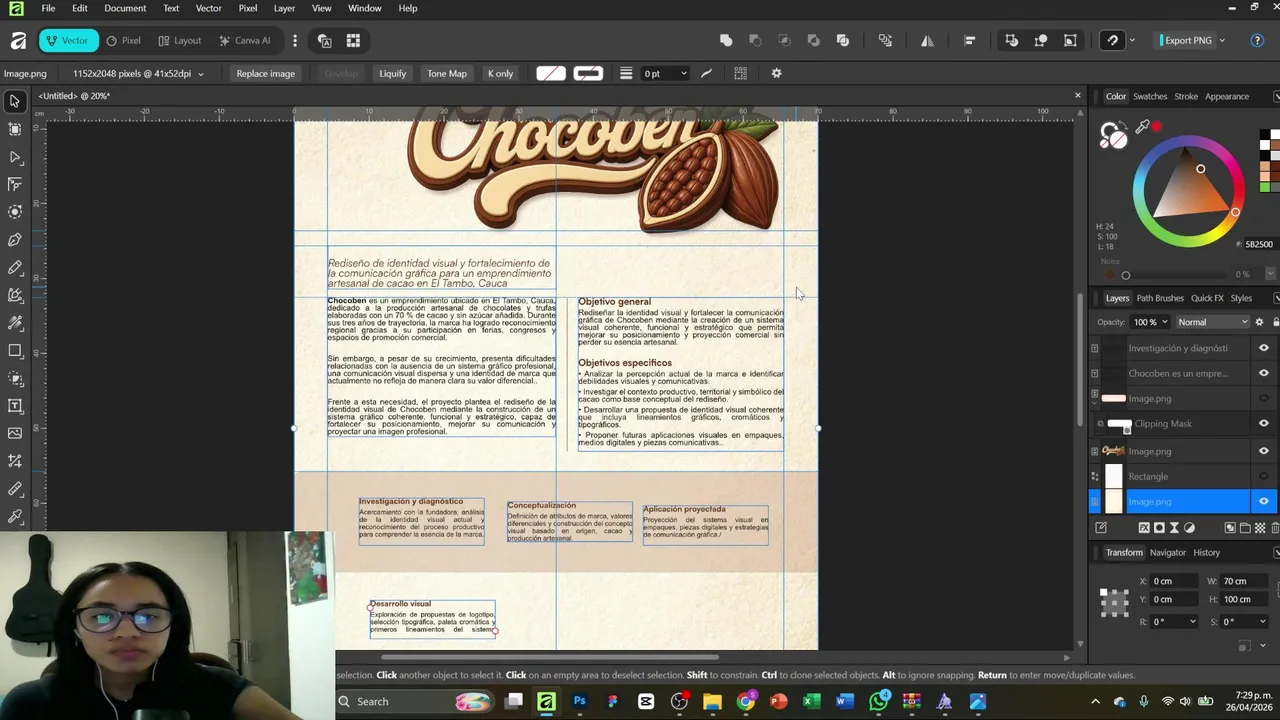Click the Delete layer trash icon

pos(1274,528)
